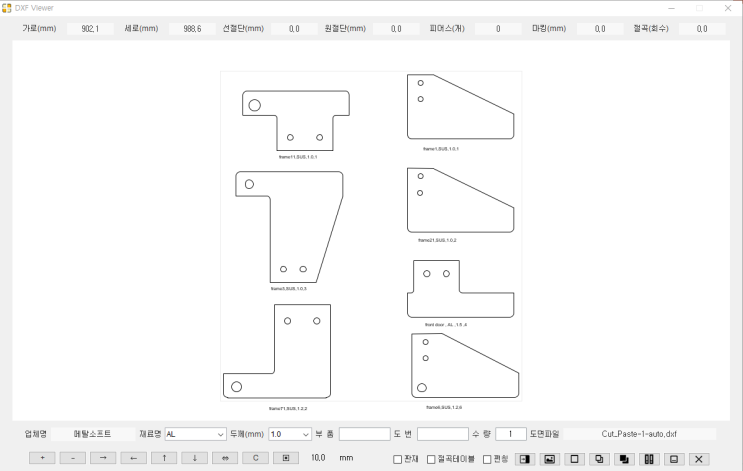743x471 pixels.
Task: Open the 재료명 material dropdown showing AL
Action: [x=196, y=434]
